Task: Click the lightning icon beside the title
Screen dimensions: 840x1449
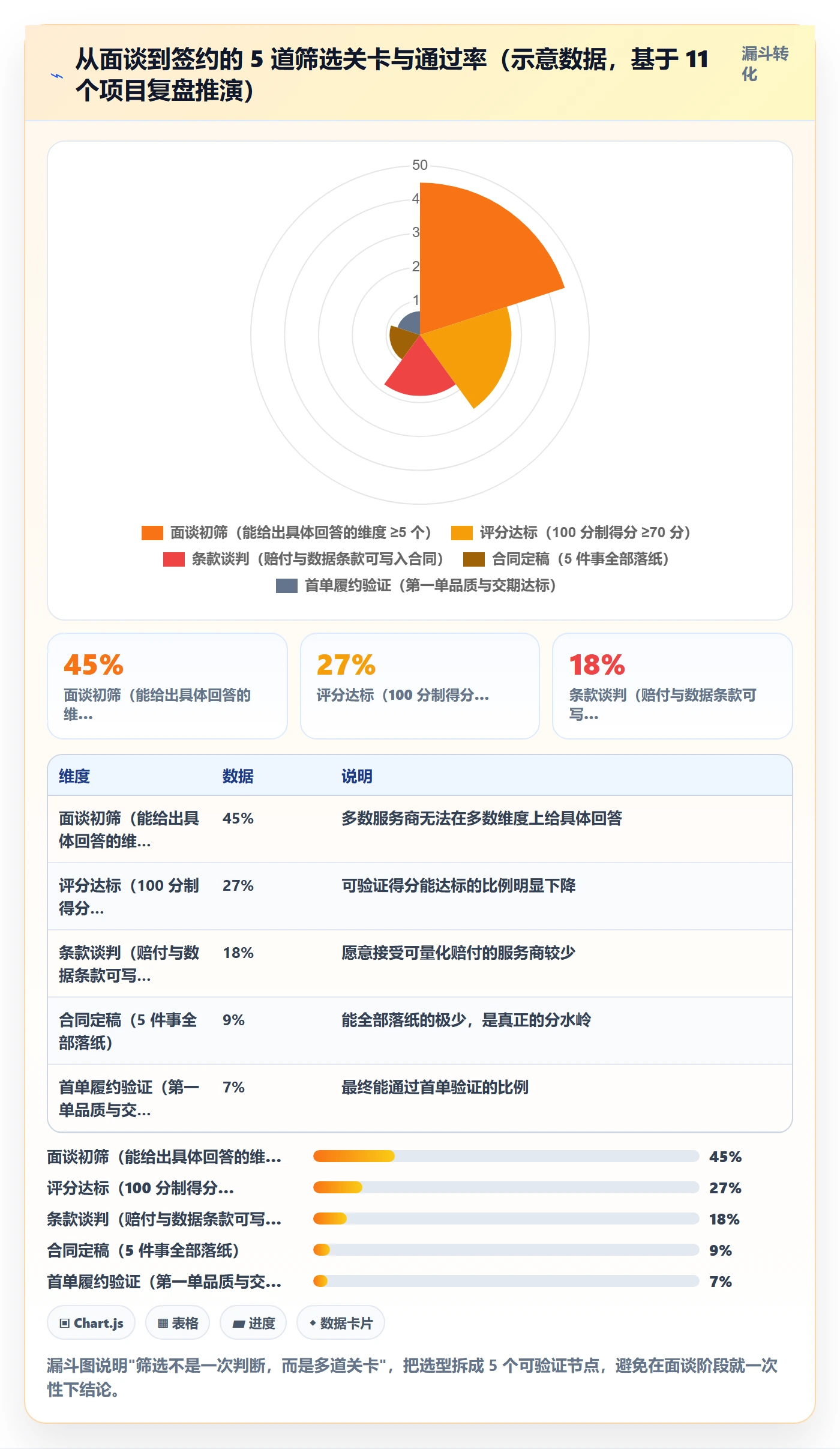Action: coord(57,76)
